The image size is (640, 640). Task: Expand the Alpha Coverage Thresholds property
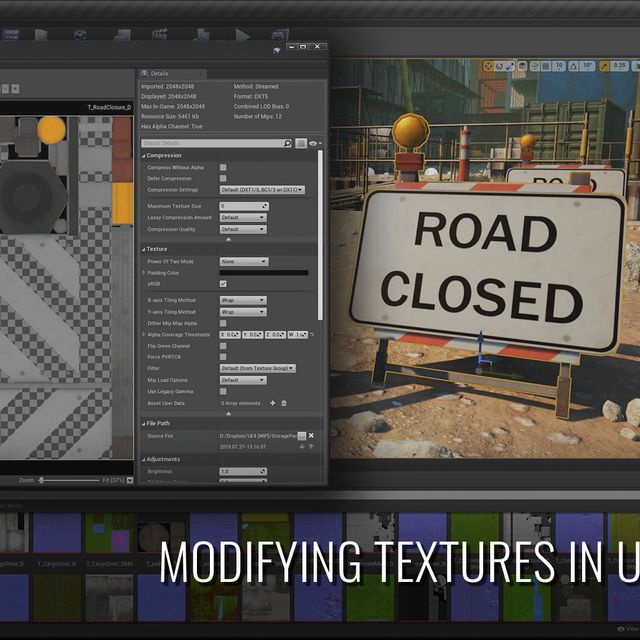(144, 334)
